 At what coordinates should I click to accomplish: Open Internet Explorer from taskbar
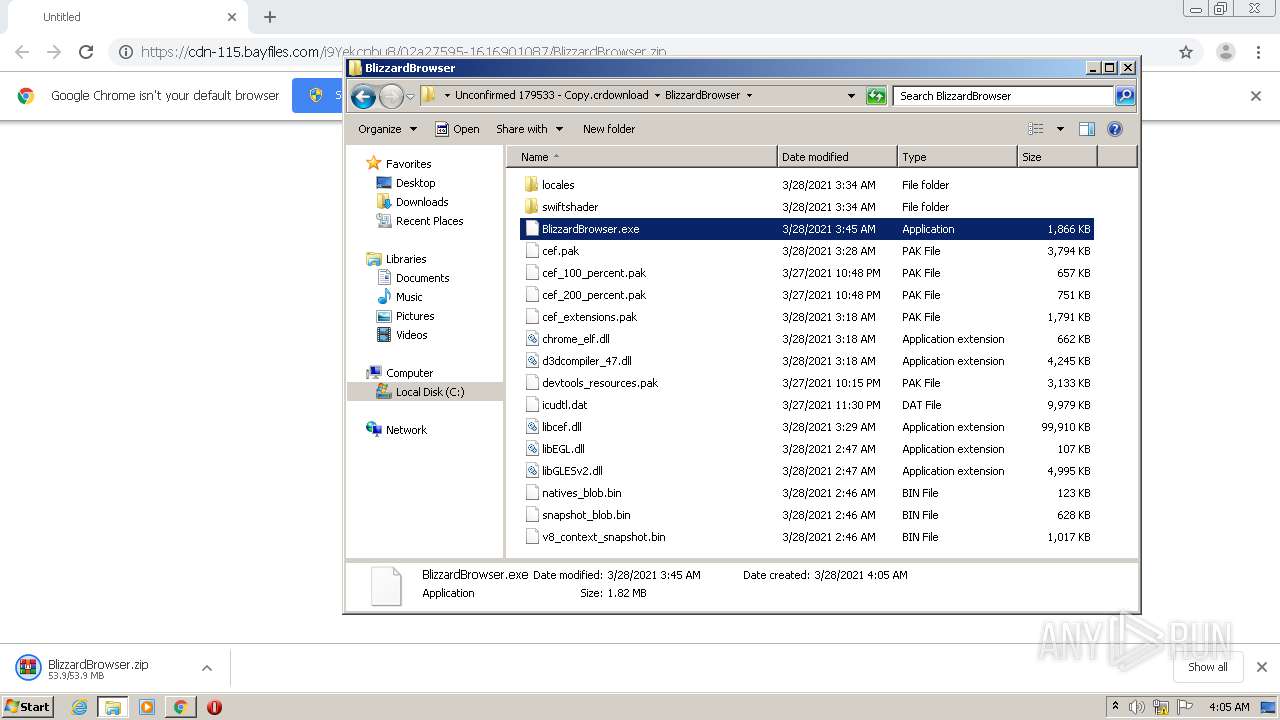tap(79, 707)
